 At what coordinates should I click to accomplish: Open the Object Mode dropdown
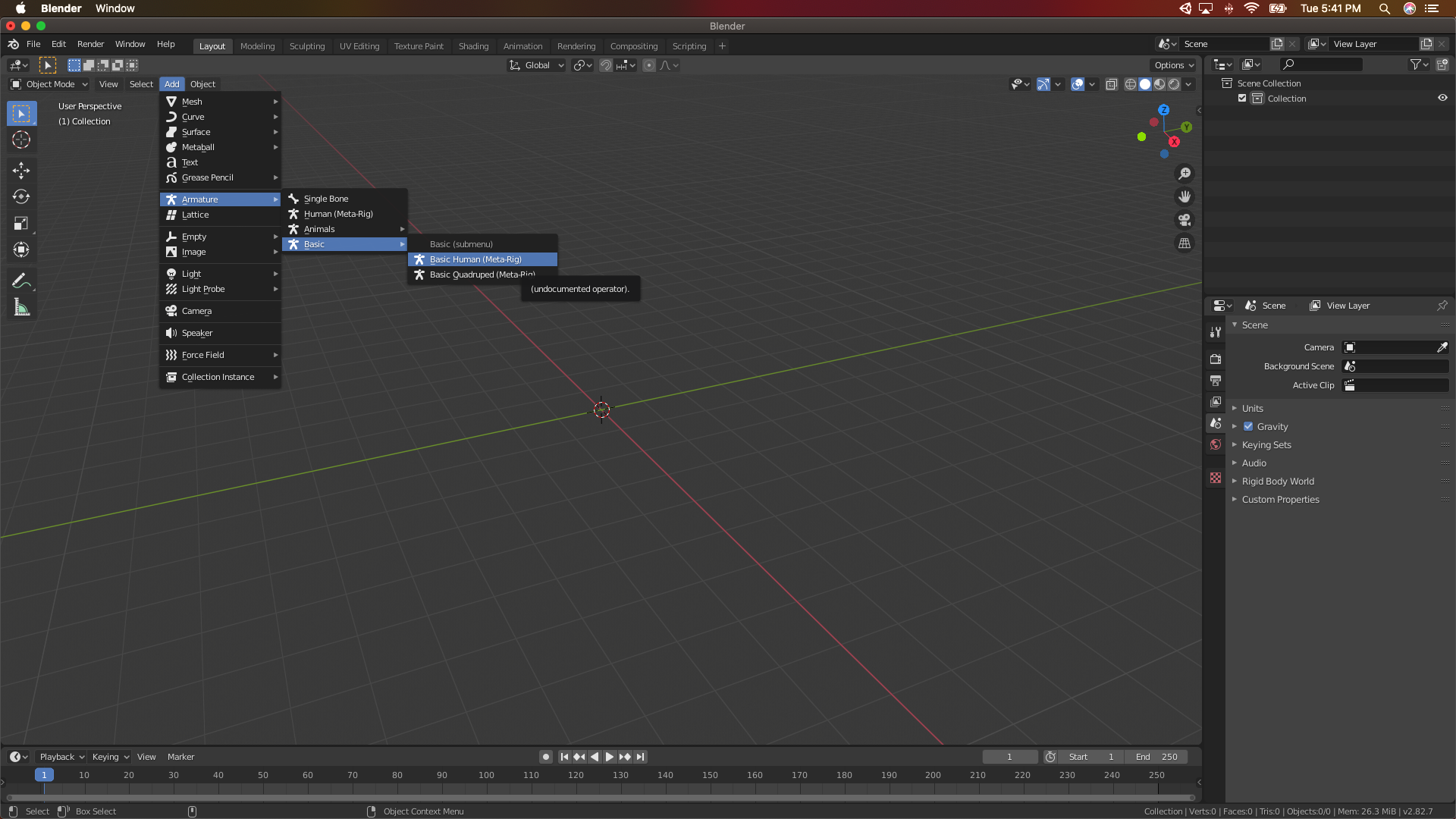click(x=49, y=84)
